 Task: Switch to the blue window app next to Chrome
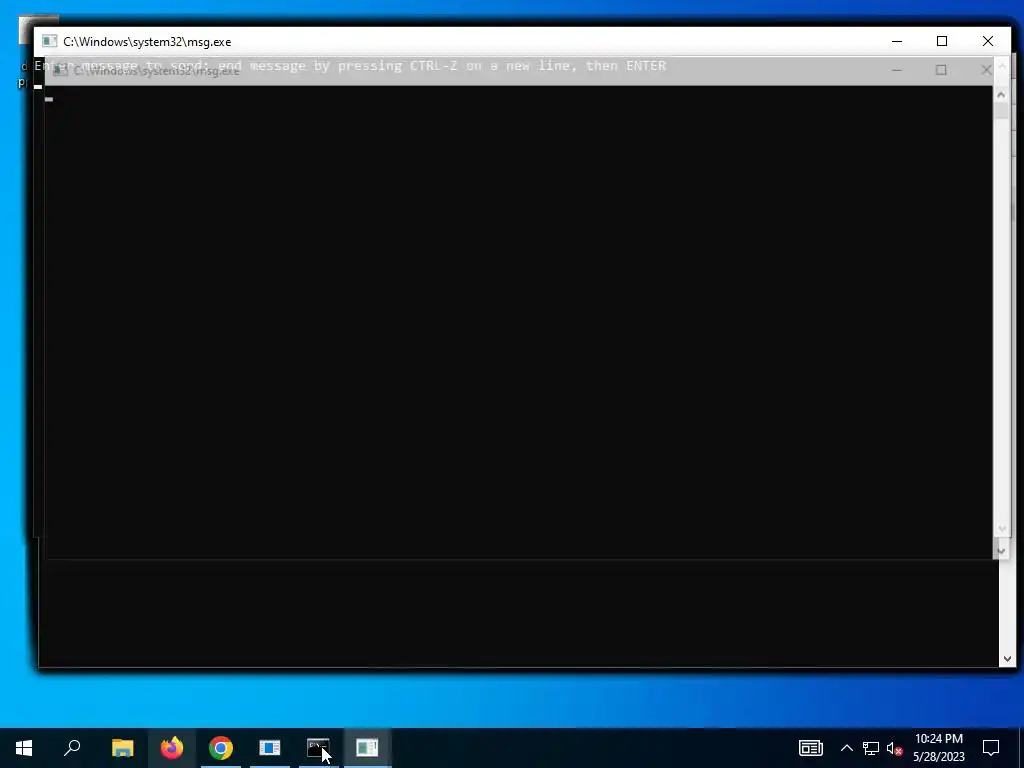270,748
